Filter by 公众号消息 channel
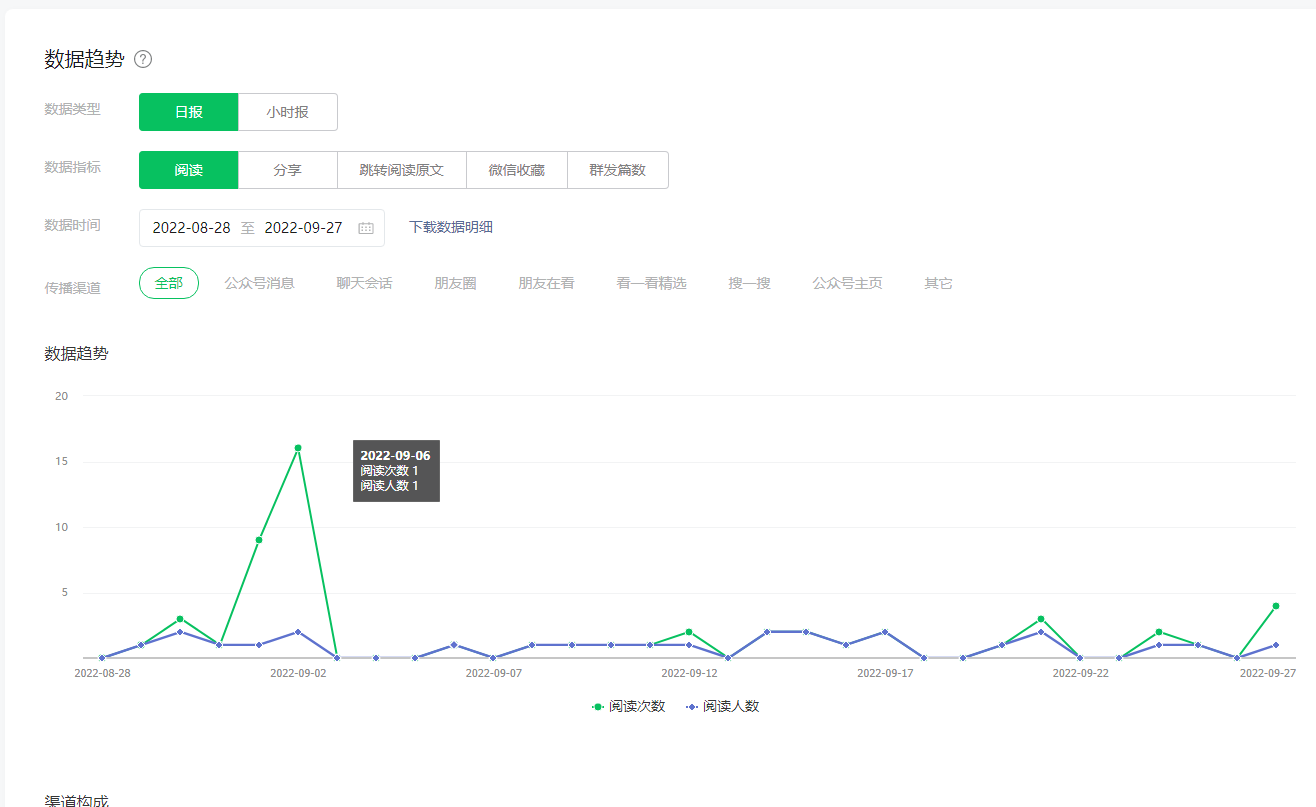1316x807 pixels. 260,283
